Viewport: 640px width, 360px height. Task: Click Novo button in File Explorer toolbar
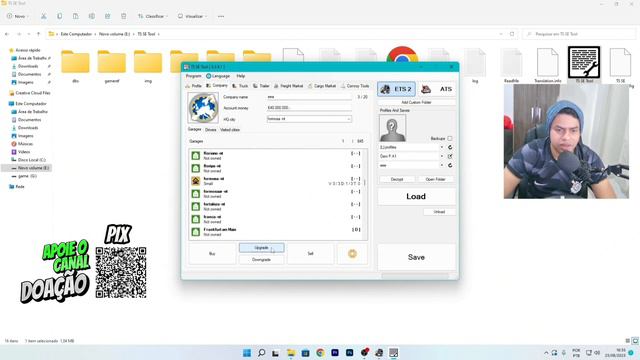pyautogui.click(x=17, y=16)
